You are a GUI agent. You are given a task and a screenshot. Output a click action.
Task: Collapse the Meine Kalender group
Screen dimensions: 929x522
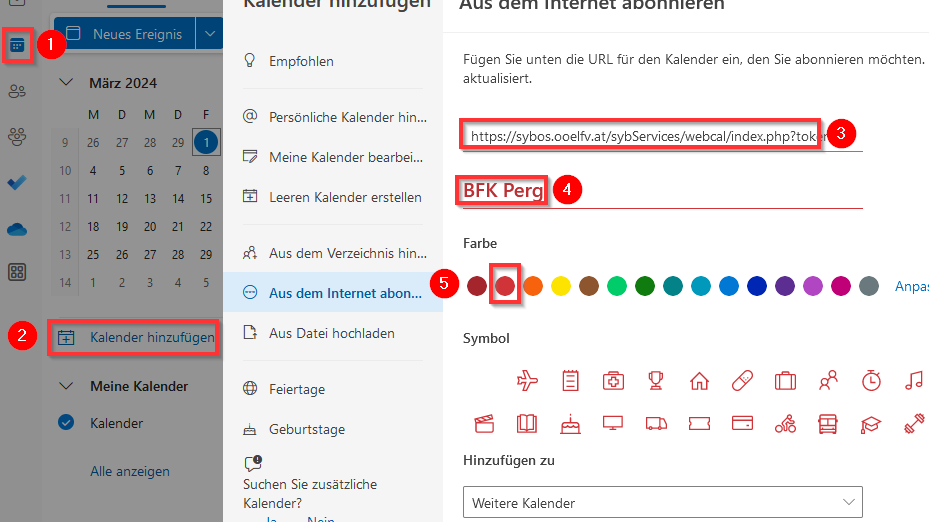pos(67,386)
